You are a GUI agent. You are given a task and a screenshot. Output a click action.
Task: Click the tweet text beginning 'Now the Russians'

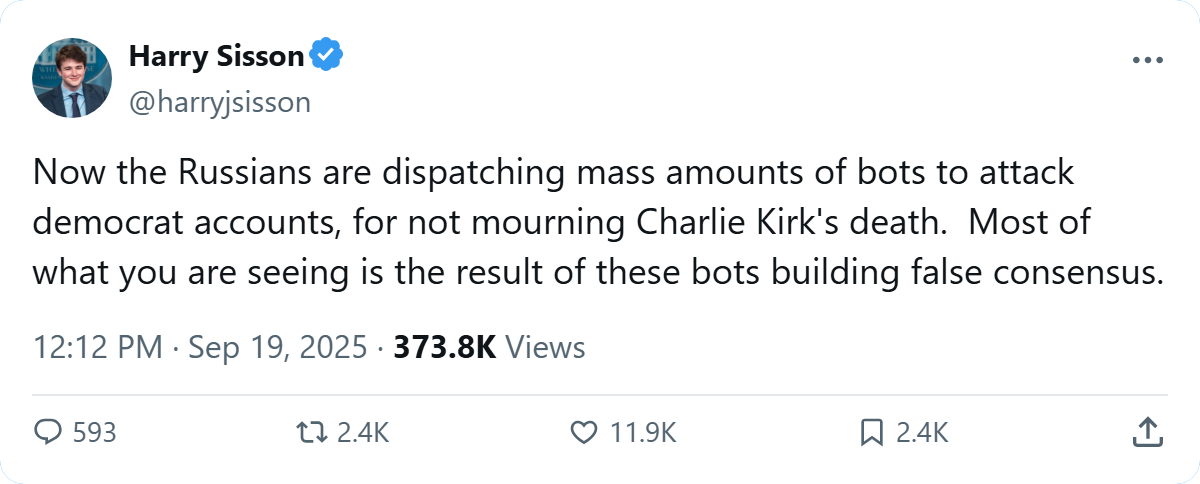tap(600, 222)
